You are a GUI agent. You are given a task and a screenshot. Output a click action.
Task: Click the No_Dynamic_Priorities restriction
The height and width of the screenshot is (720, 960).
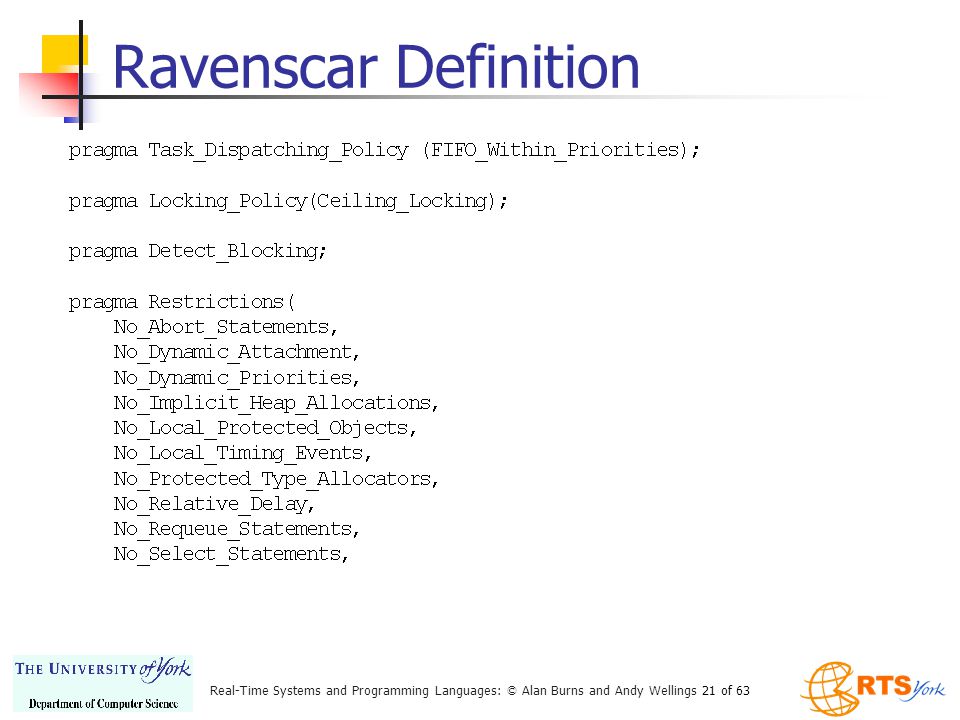click(x=236, y=378)
